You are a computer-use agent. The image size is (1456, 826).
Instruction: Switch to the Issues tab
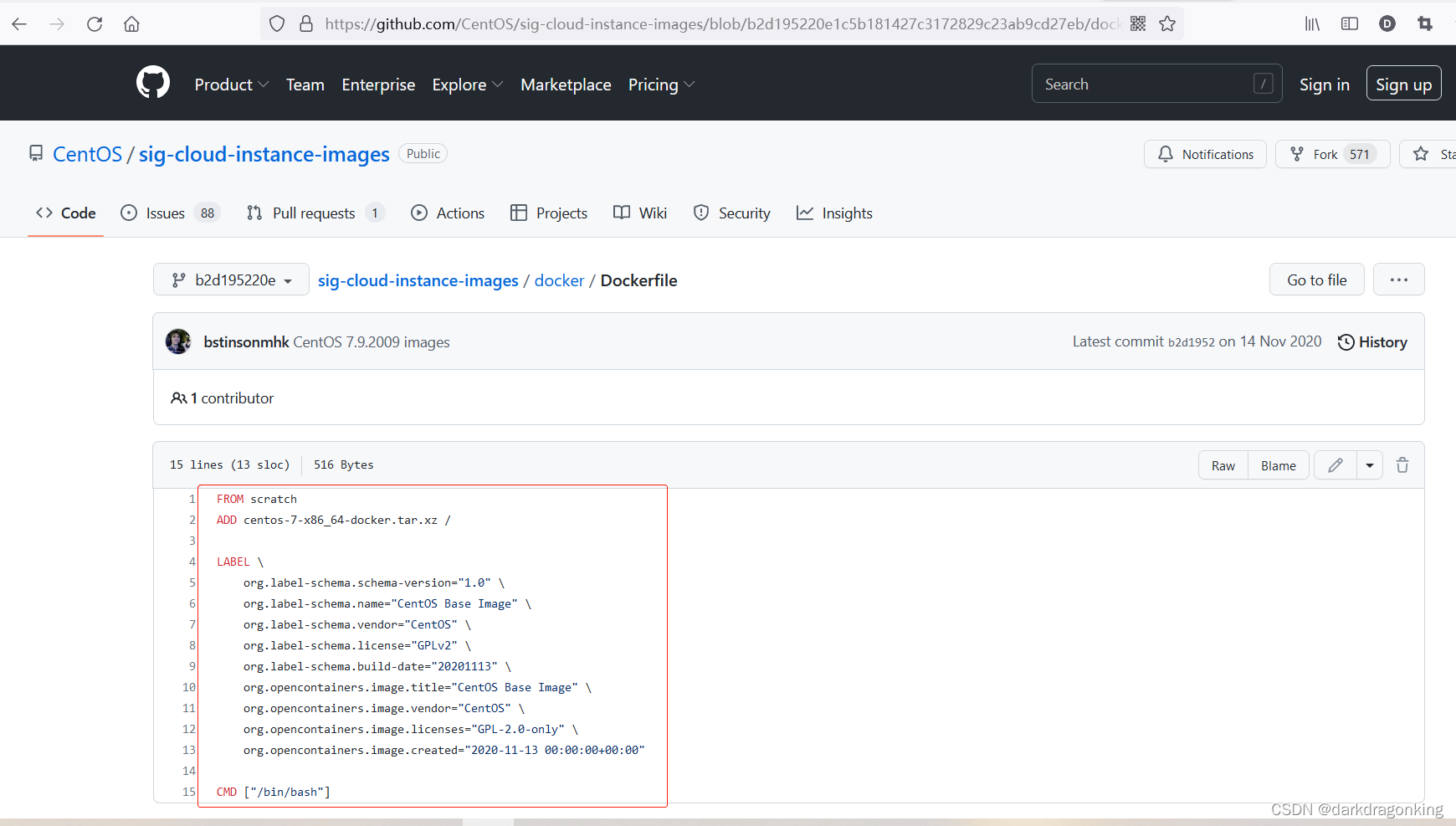pos(170,213)
